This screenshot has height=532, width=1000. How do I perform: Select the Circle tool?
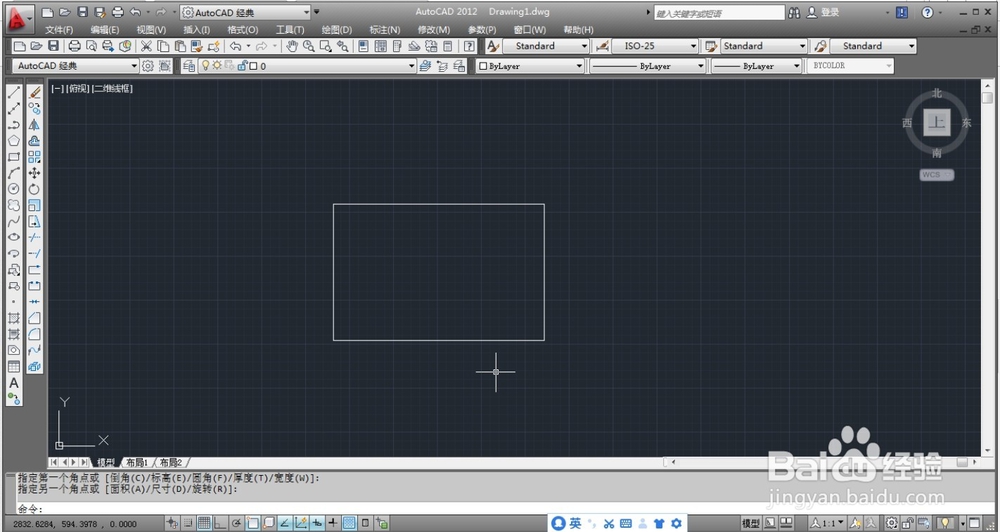[13, 189]
